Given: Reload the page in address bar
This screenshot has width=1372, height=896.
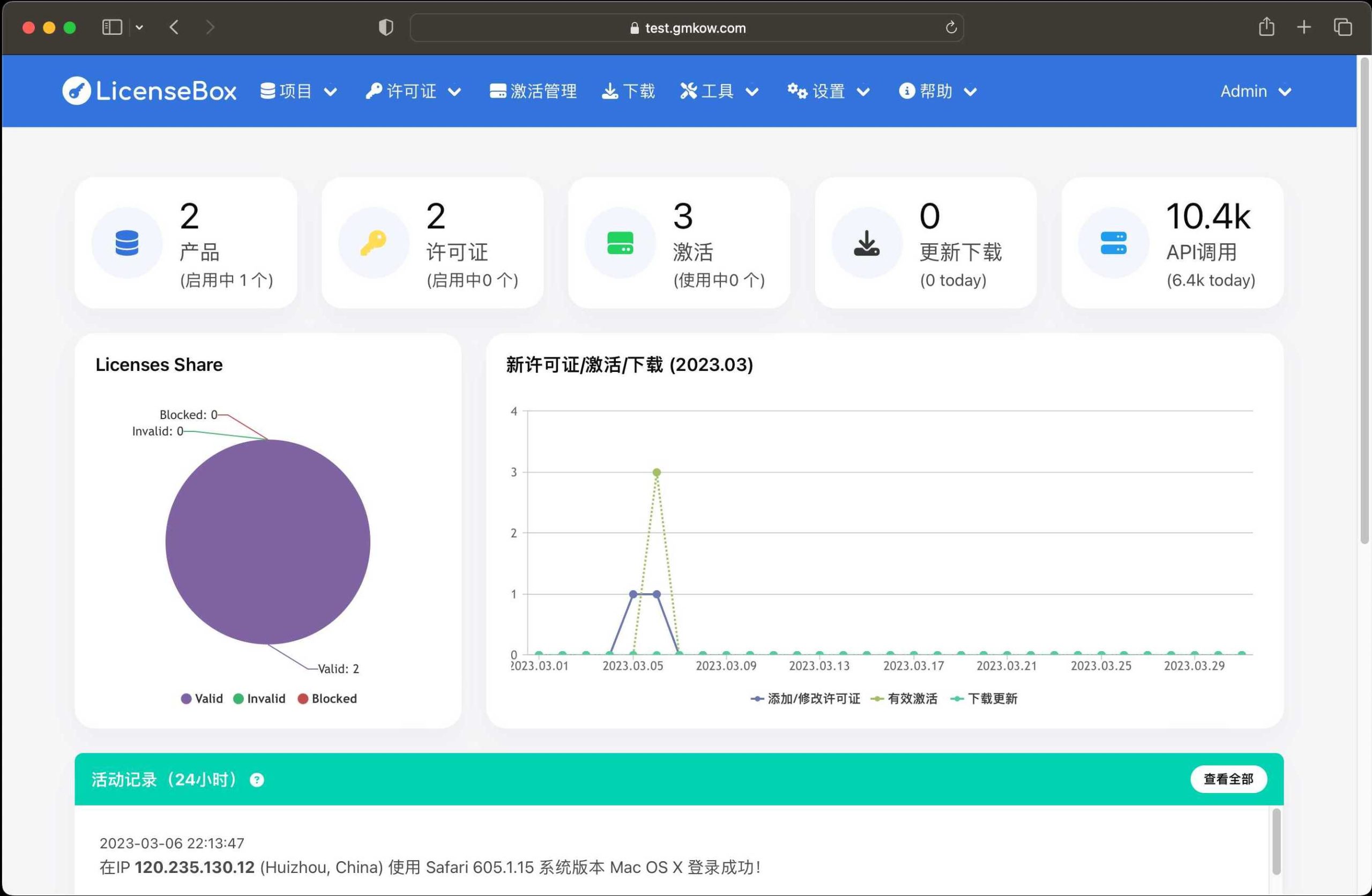Looking at the screenshot, I should click(x=951, y=27).
